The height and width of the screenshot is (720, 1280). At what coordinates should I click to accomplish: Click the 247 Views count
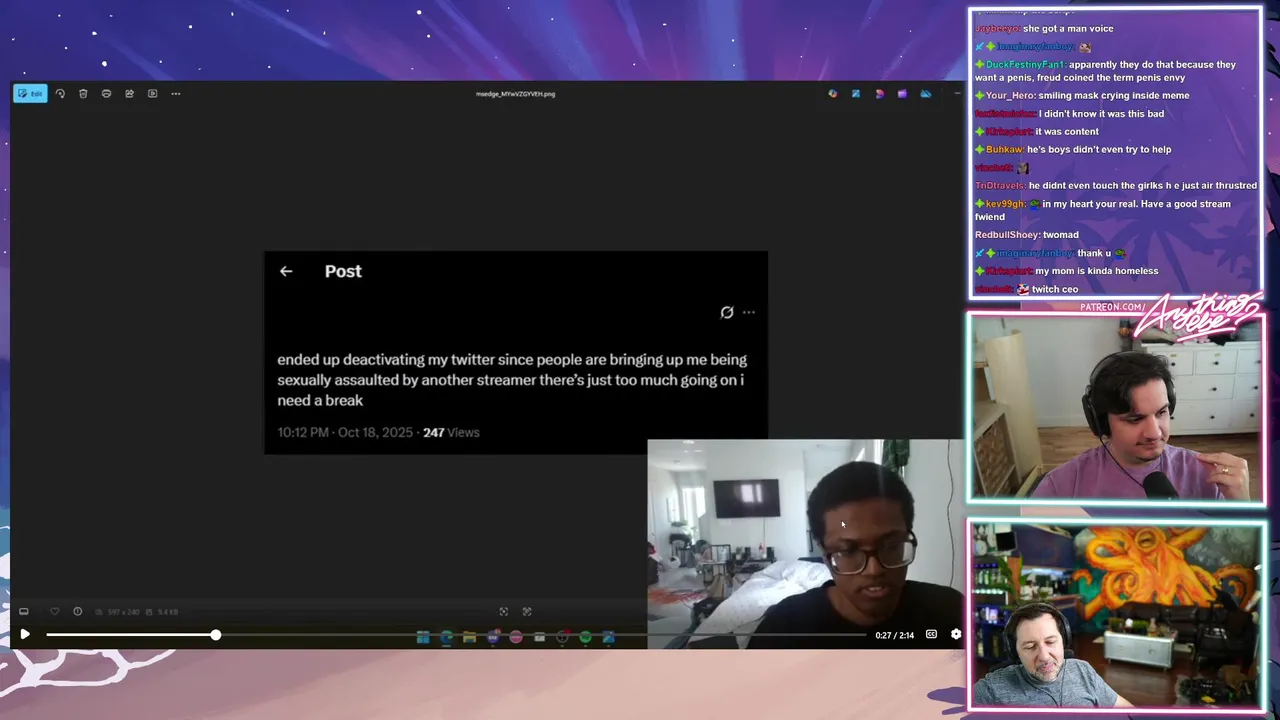point(451,432)
